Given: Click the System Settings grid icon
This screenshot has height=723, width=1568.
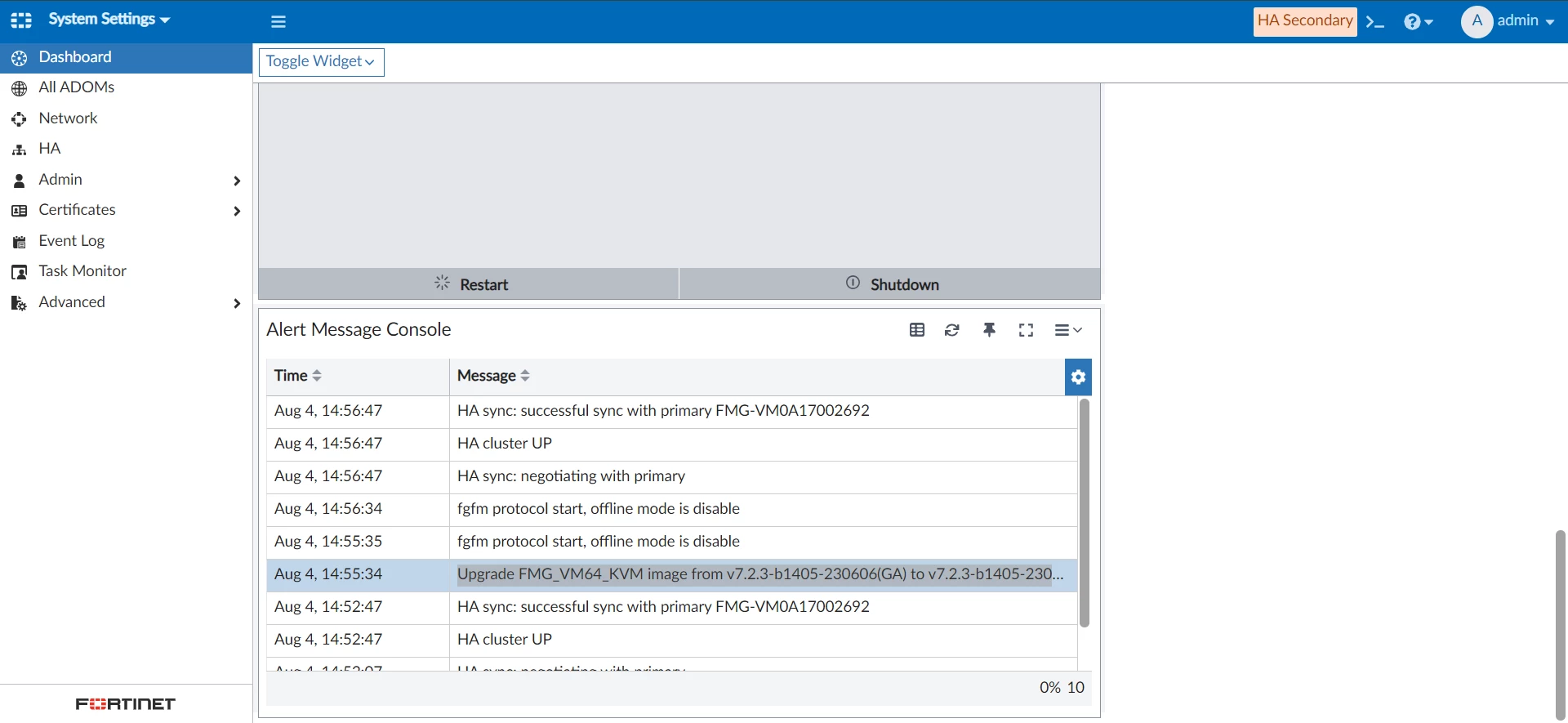Looking at the screenshot, I should [21, 20].
